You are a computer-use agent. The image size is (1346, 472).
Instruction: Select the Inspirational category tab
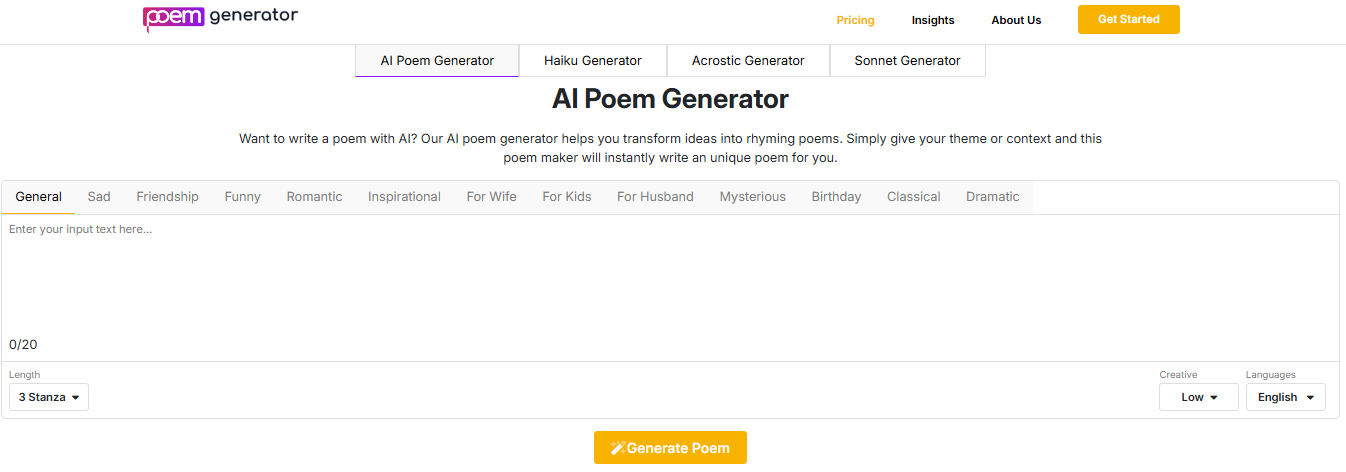click(x=404, y=197)
